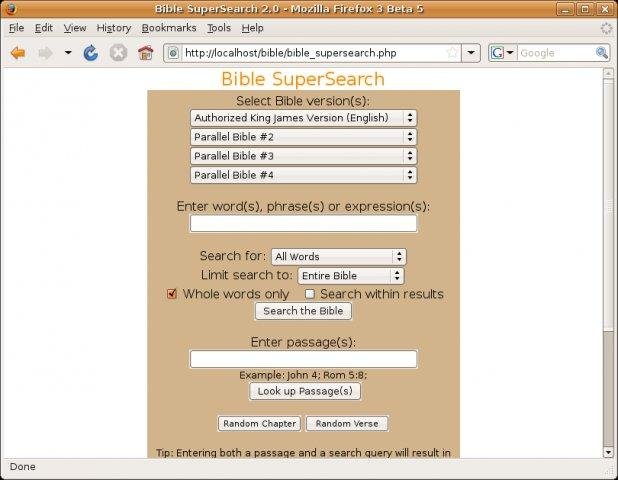Open the URL history dropdown arrow
618x480 pixels.
(471, 53)
